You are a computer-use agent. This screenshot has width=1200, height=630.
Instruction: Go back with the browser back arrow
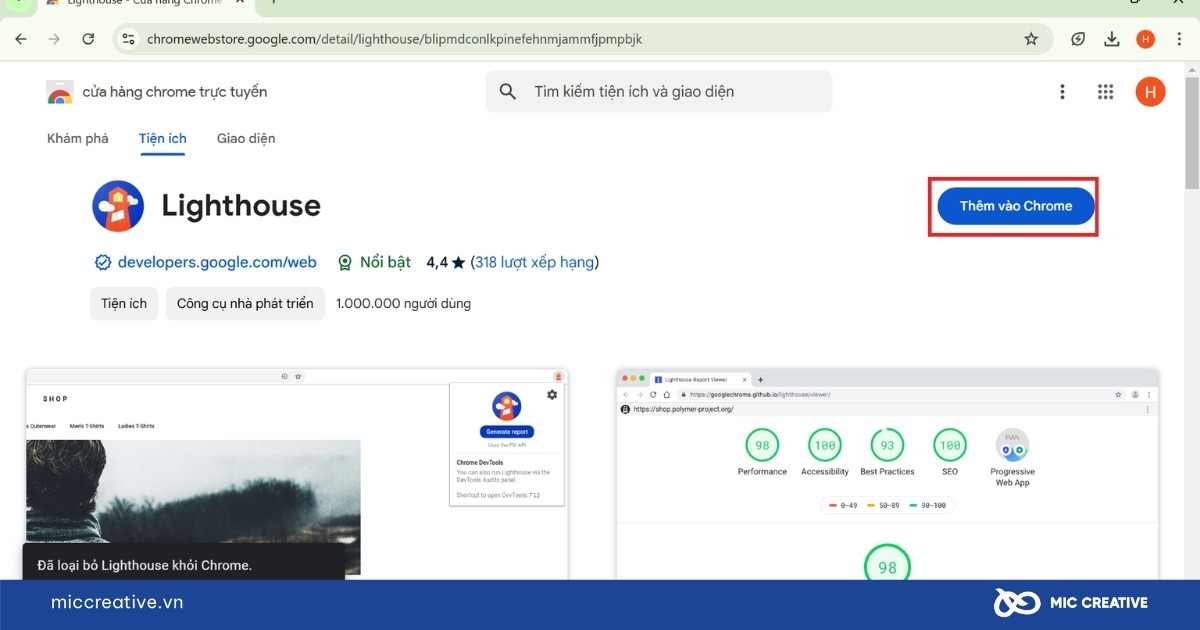point(21,39)
